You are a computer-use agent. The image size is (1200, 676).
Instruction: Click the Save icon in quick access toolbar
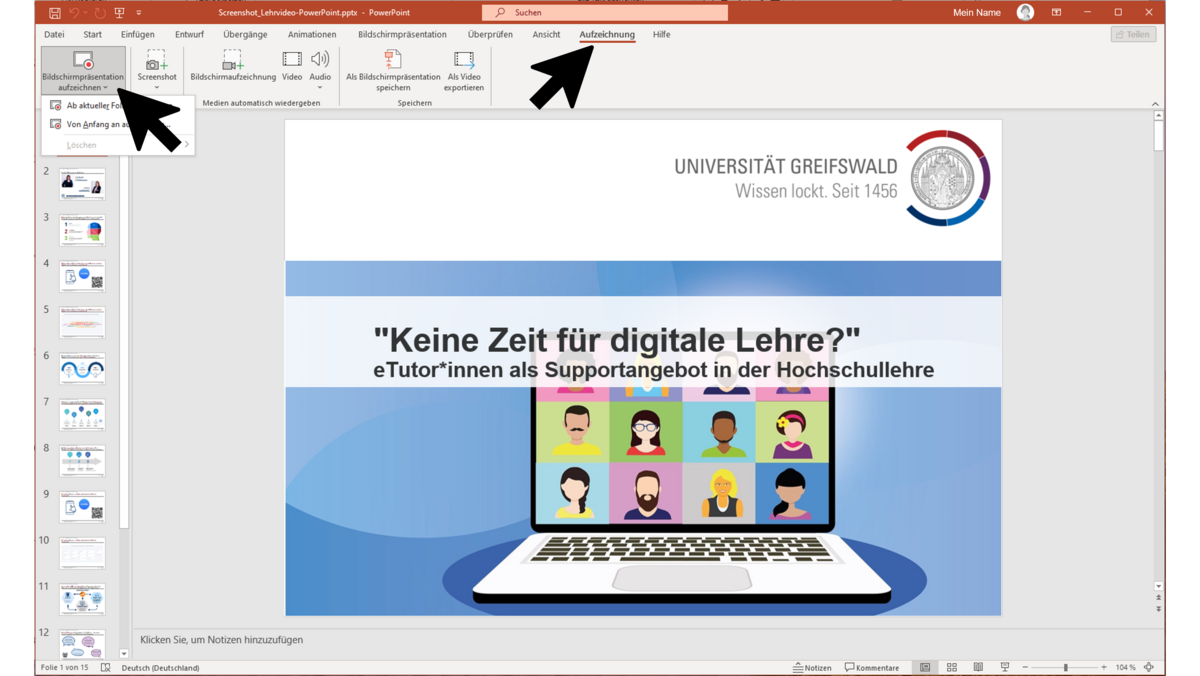[x=54, y=13]
